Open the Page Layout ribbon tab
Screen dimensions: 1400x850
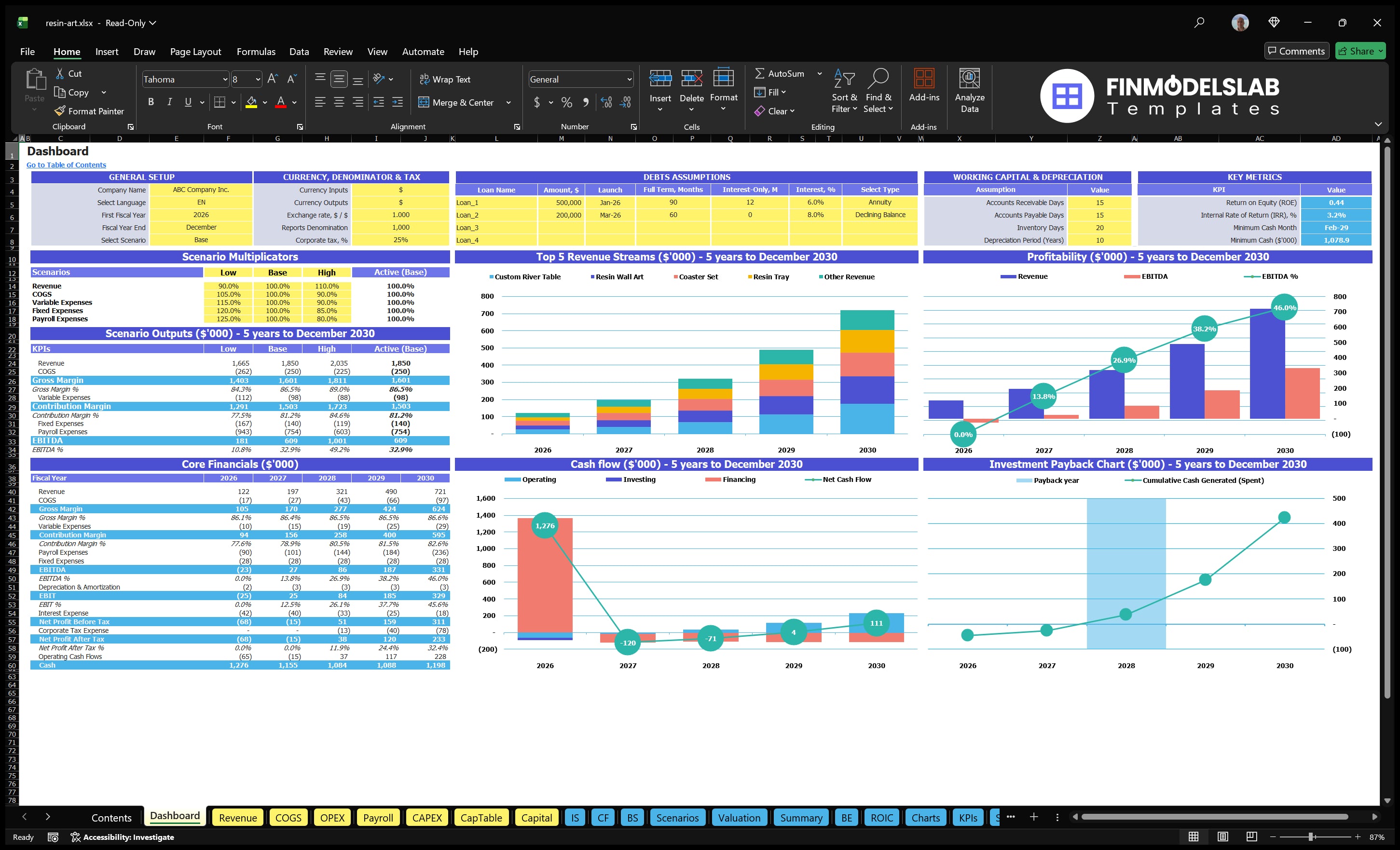point(195,51)
